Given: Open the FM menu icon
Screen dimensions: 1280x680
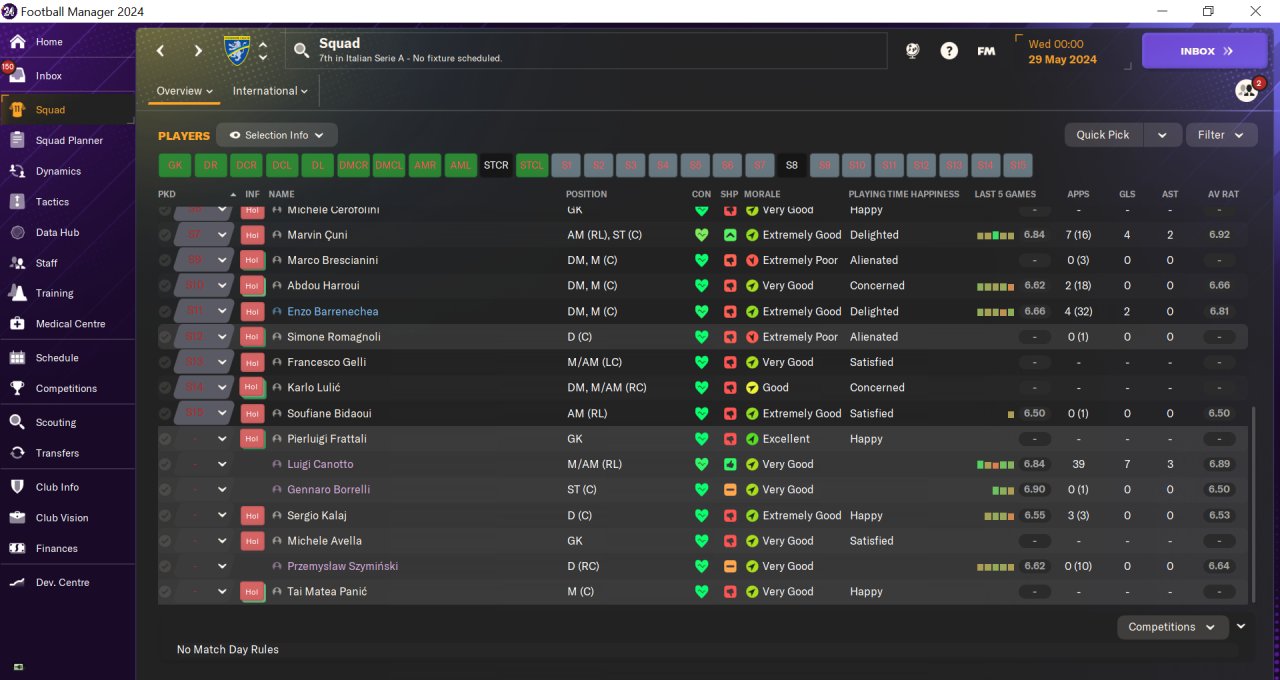Looking at the screenshot, I should tap(986, 51).
